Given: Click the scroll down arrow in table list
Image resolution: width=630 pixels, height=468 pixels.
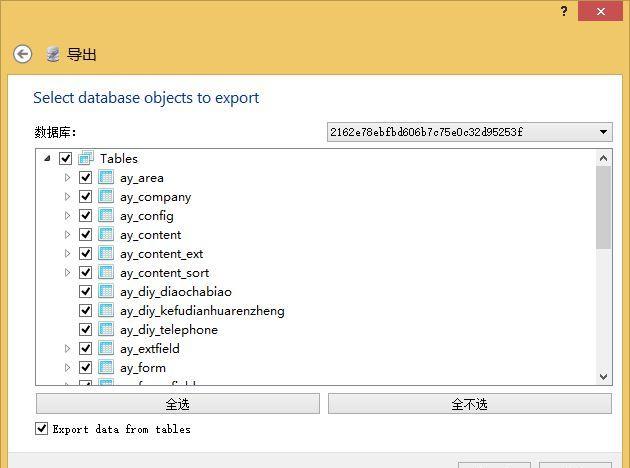Looking at the screenshot, I should (x=603, y=377).
